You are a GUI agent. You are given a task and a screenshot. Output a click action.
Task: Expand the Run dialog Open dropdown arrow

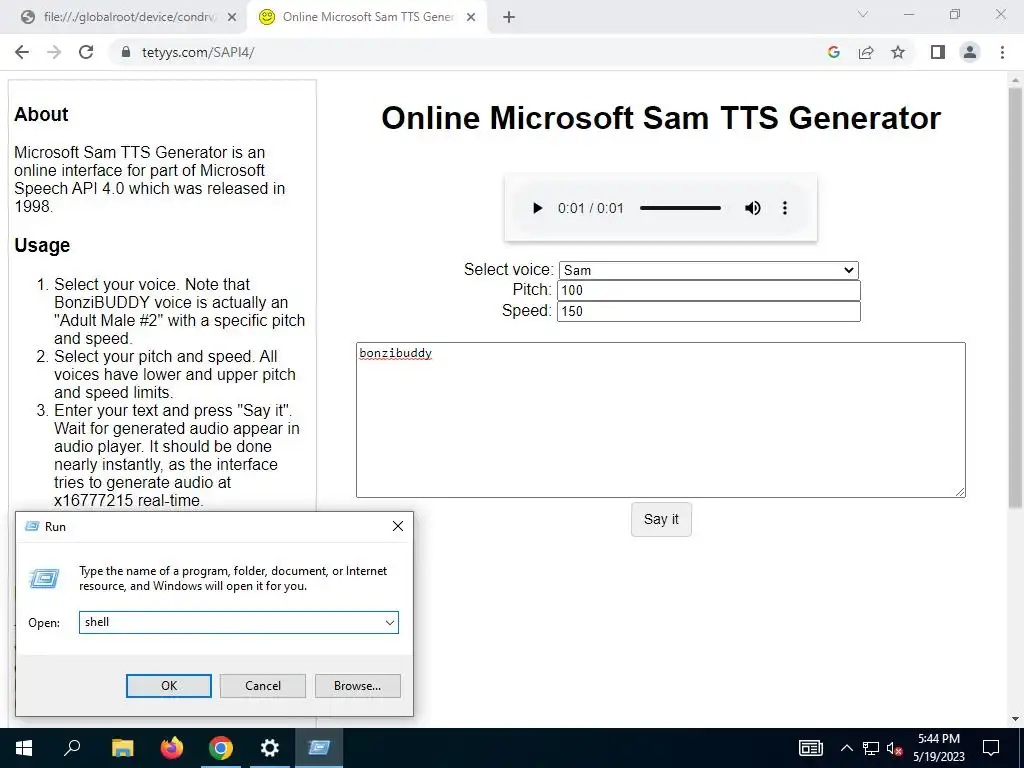coord(390,622)
